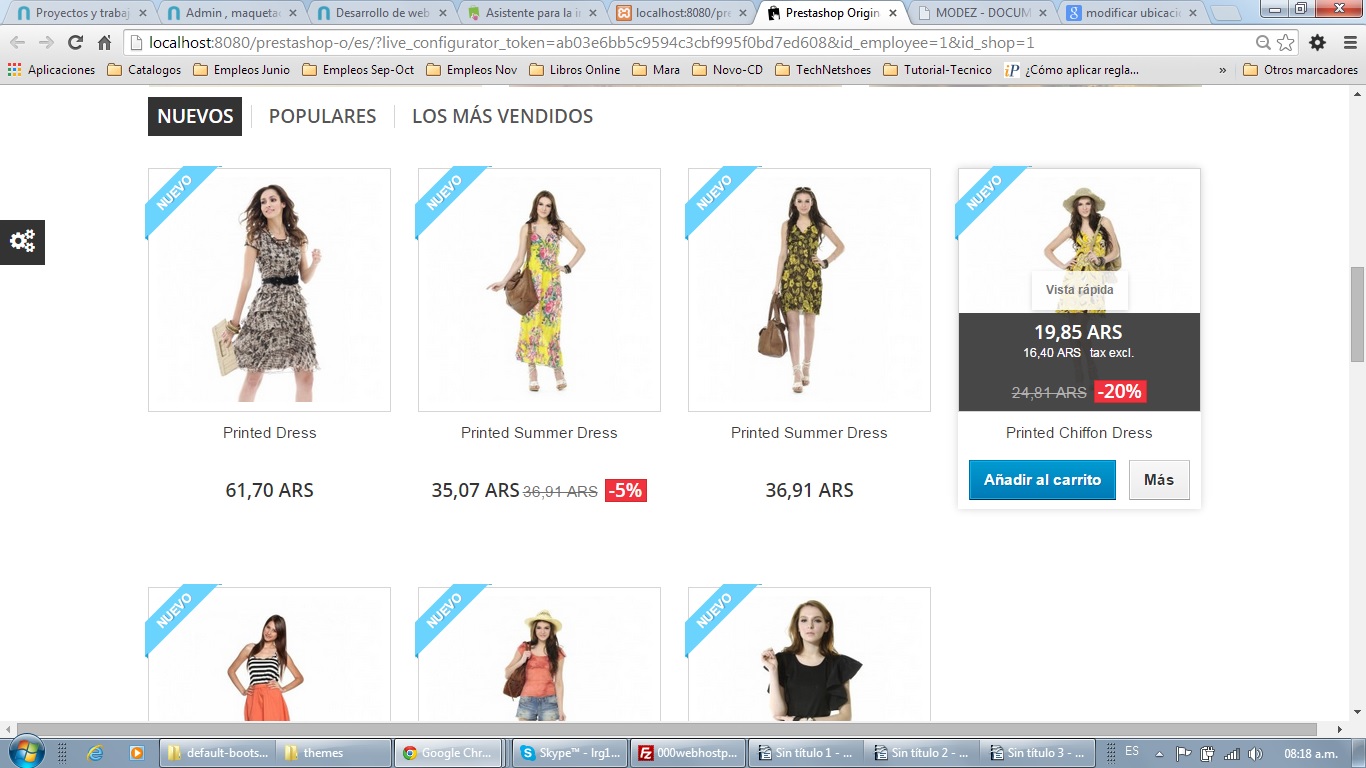The height and width of the screenshot is (768, 1366).
Task: Go back to the previous page
Action: (17, 43)
